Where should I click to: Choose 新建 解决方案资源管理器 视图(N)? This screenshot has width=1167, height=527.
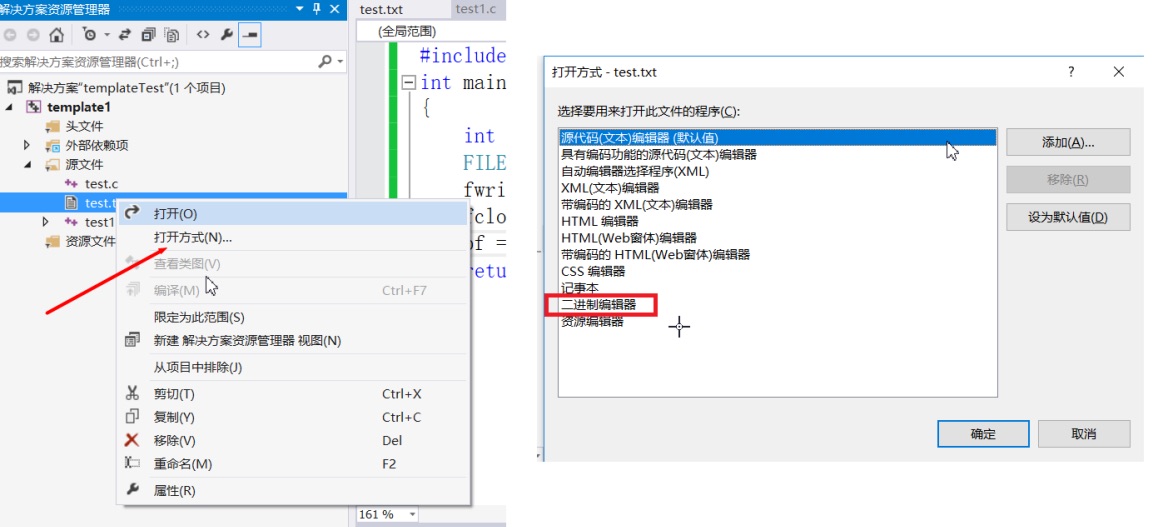pos(294,341)
